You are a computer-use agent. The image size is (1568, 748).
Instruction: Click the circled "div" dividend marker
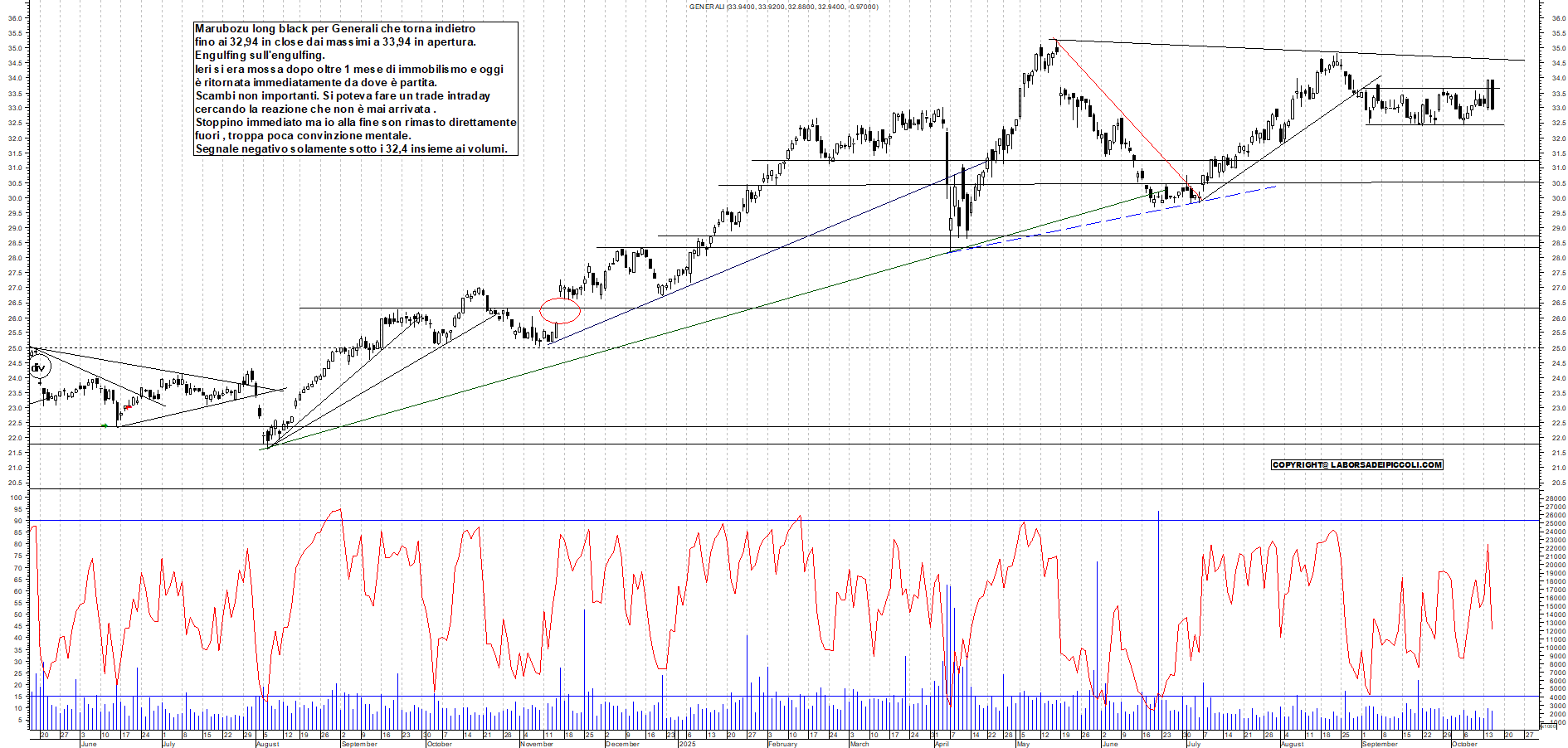tap(38, 367)
